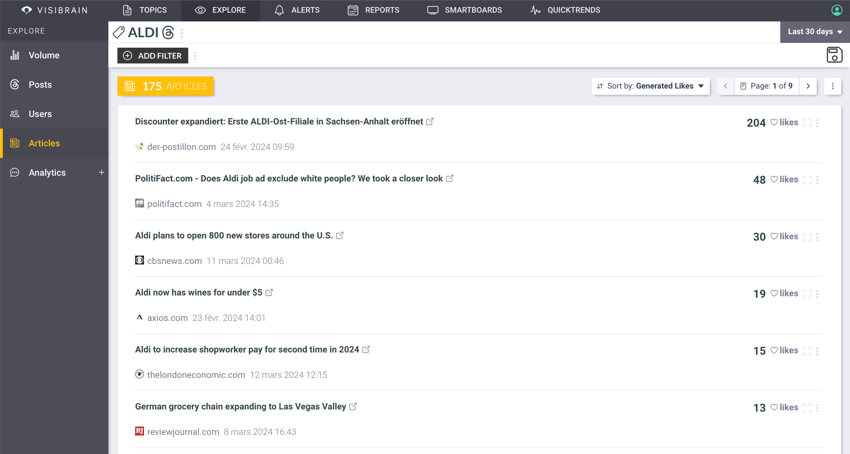Go to the next page arrow
Viewport: 850px width, 454px height.
[x=808, y=86]
